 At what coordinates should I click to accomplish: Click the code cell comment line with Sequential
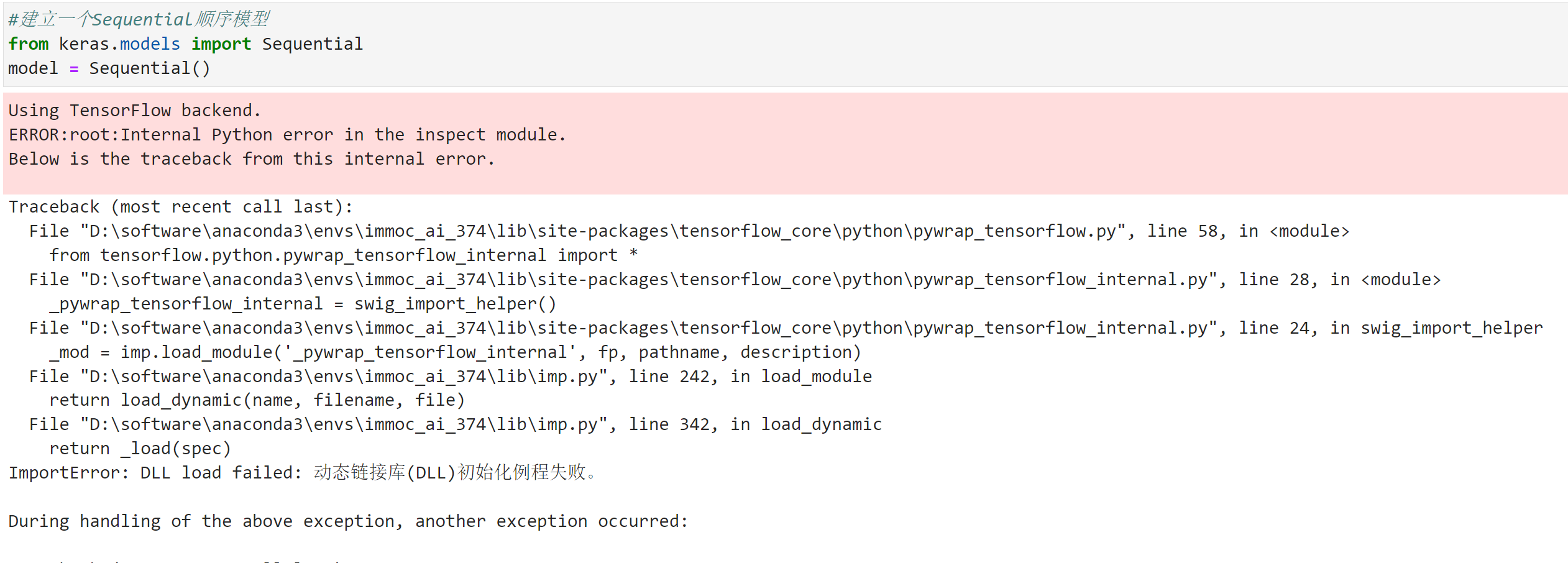click(138, 19)
